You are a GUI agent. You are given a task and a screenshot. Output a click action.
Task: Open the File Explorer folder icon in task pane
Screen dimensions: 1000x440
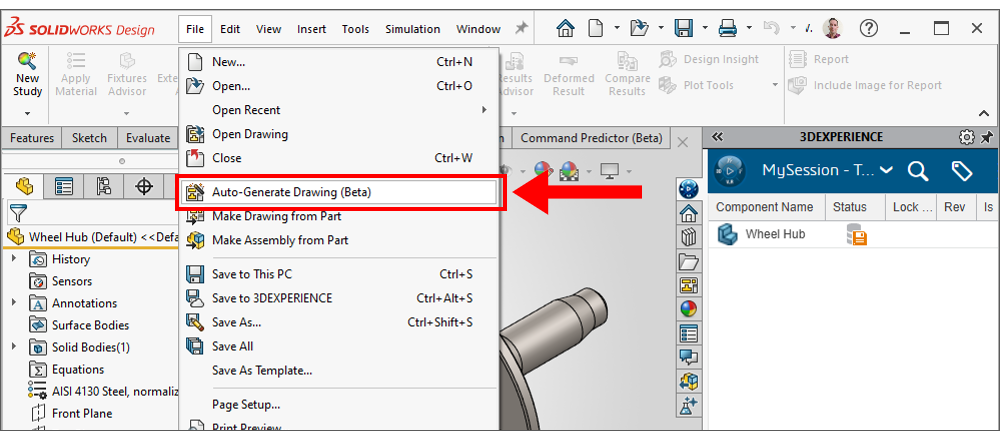(689, 261)
